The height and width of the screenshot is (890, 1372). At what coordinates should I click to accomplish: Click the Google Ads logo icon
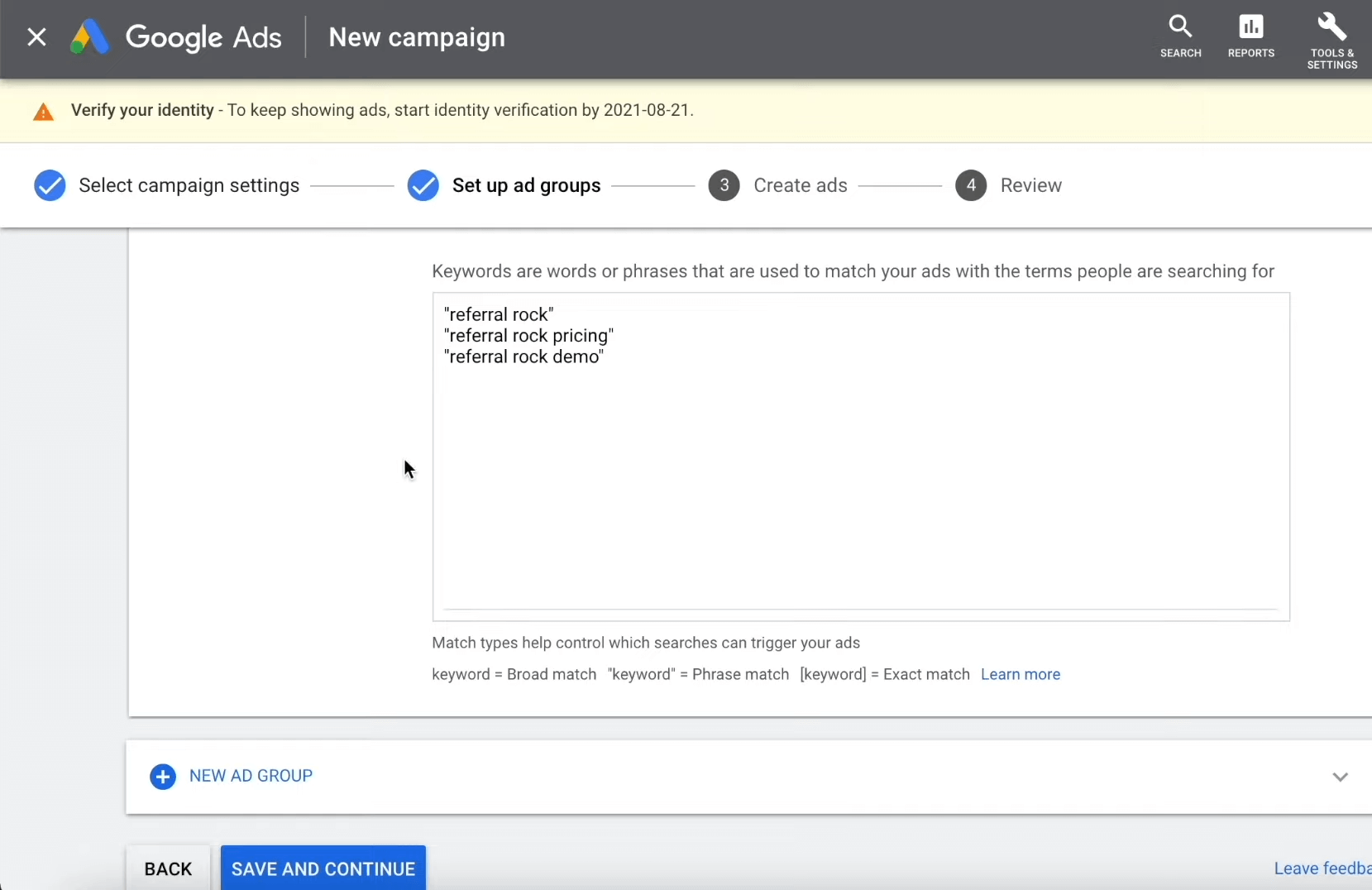(x=89, y=37)
